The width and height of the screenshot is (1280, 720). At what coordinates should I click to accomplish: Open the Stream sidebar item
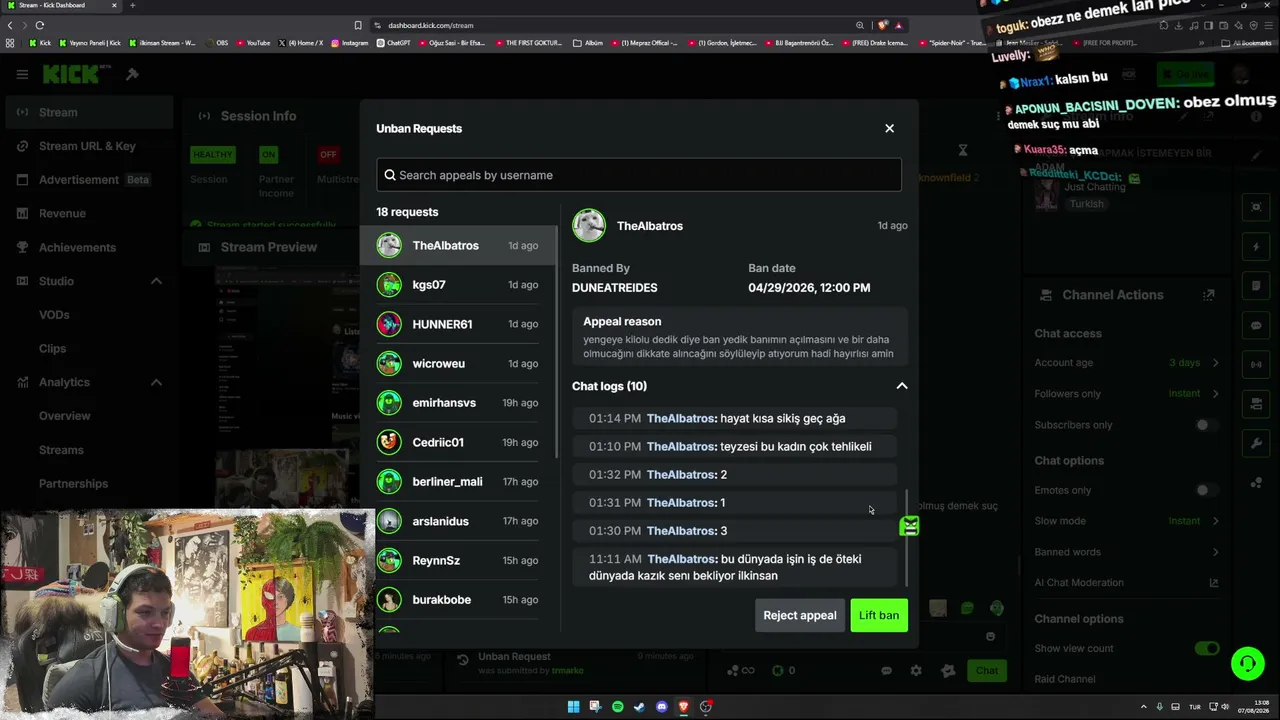(87, 112)
